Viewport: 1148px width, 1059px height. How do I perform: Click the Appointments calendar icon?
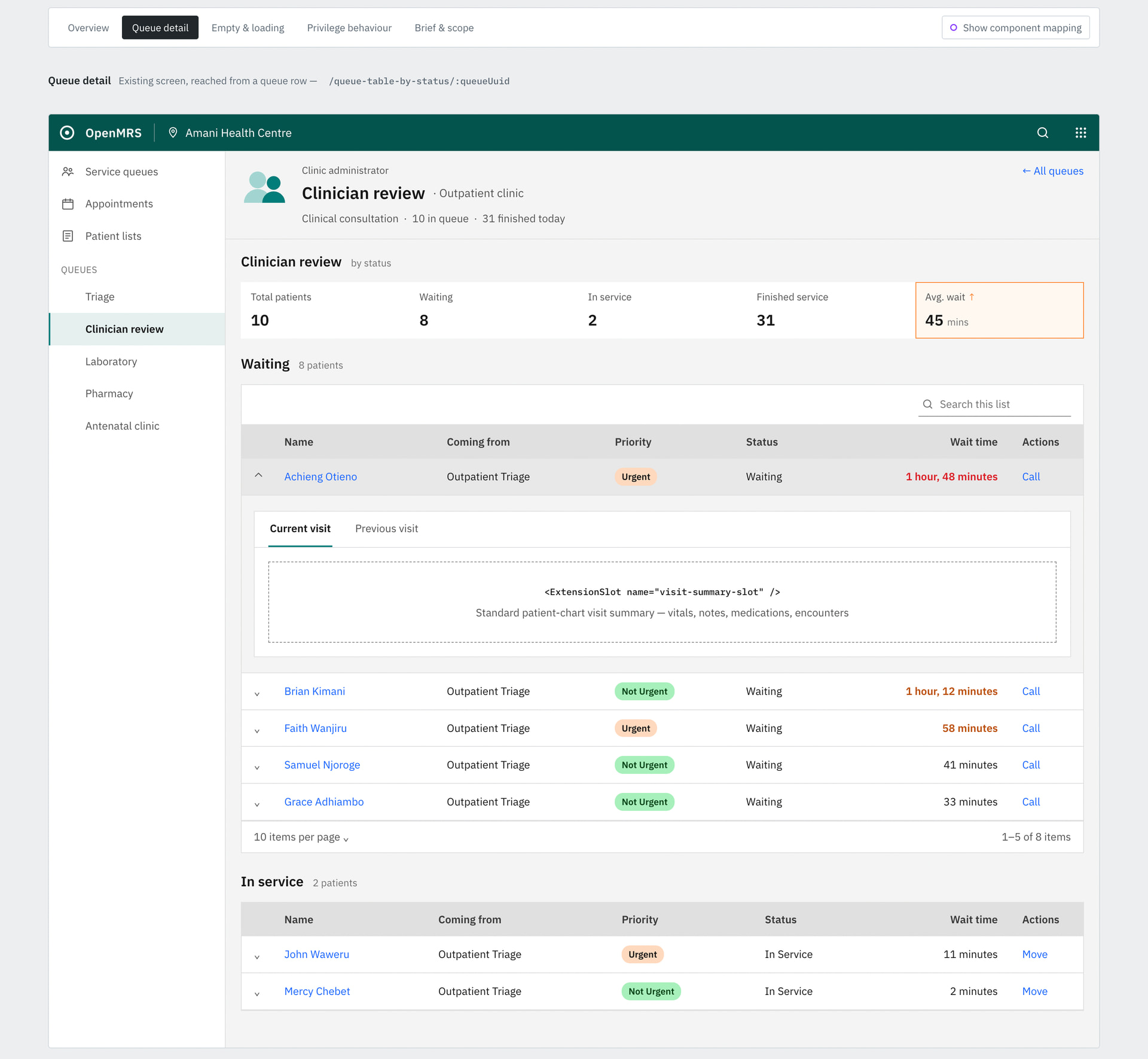tap(68, 204)
